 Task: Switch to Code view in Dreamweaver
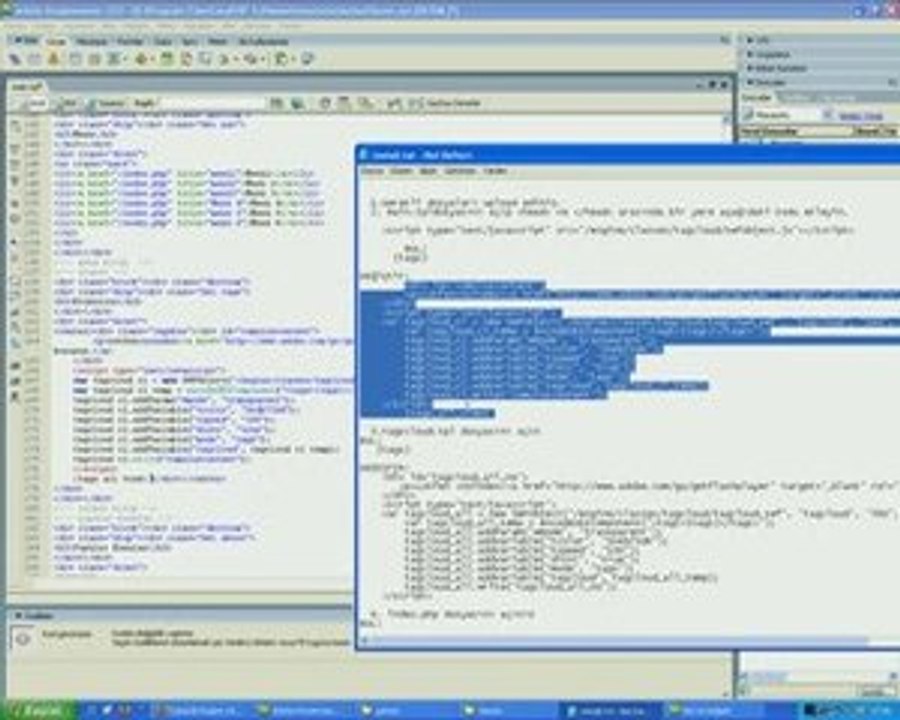[34, 103]
